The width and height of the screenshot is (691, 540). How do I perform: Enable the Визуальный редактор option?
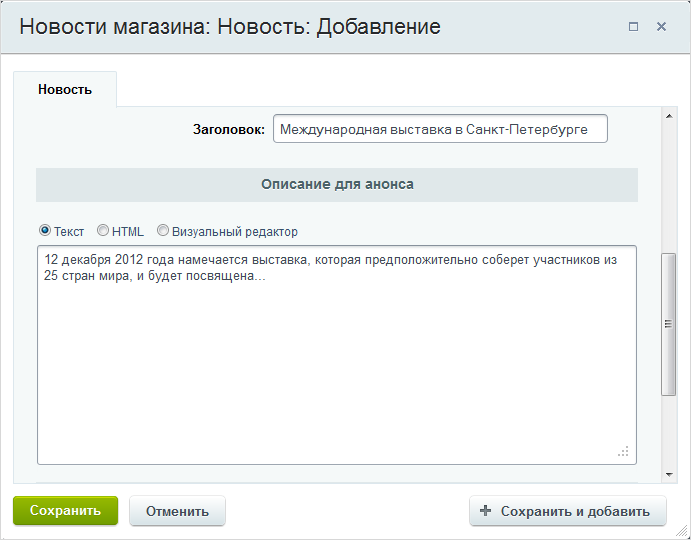(x=163, y=230)
